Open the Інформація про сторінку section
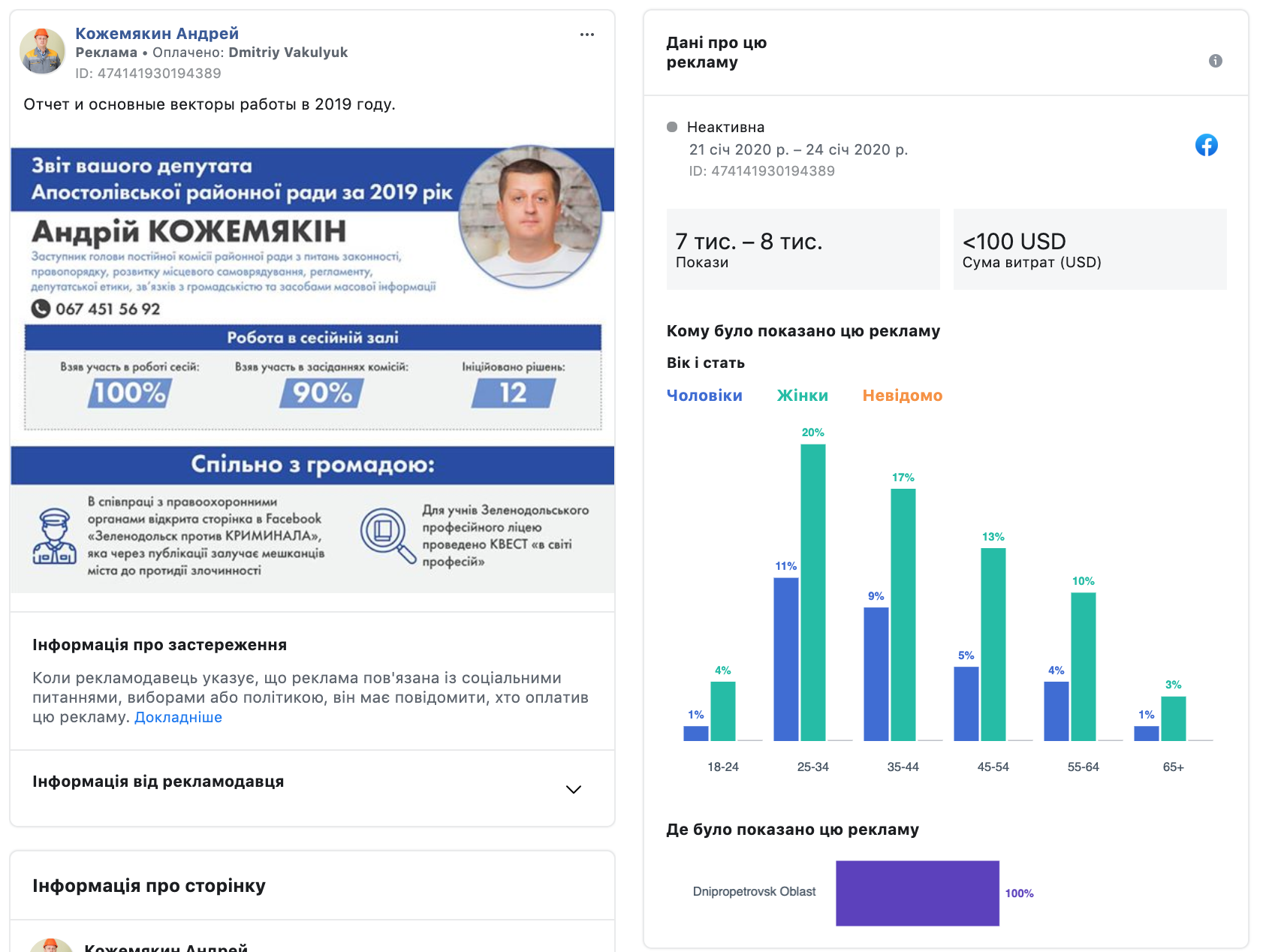 click(x=149, y=886)
